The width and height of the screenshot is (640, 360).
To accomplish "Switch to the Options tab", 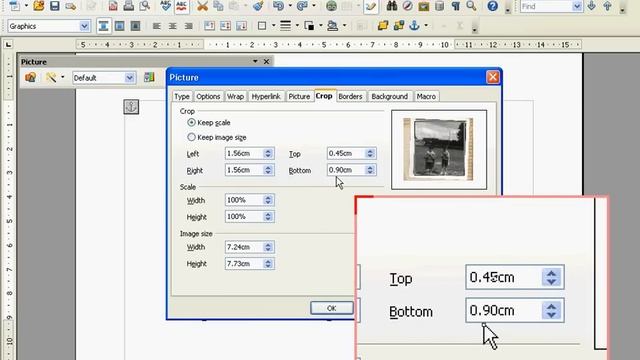I will tap(208, 96).
